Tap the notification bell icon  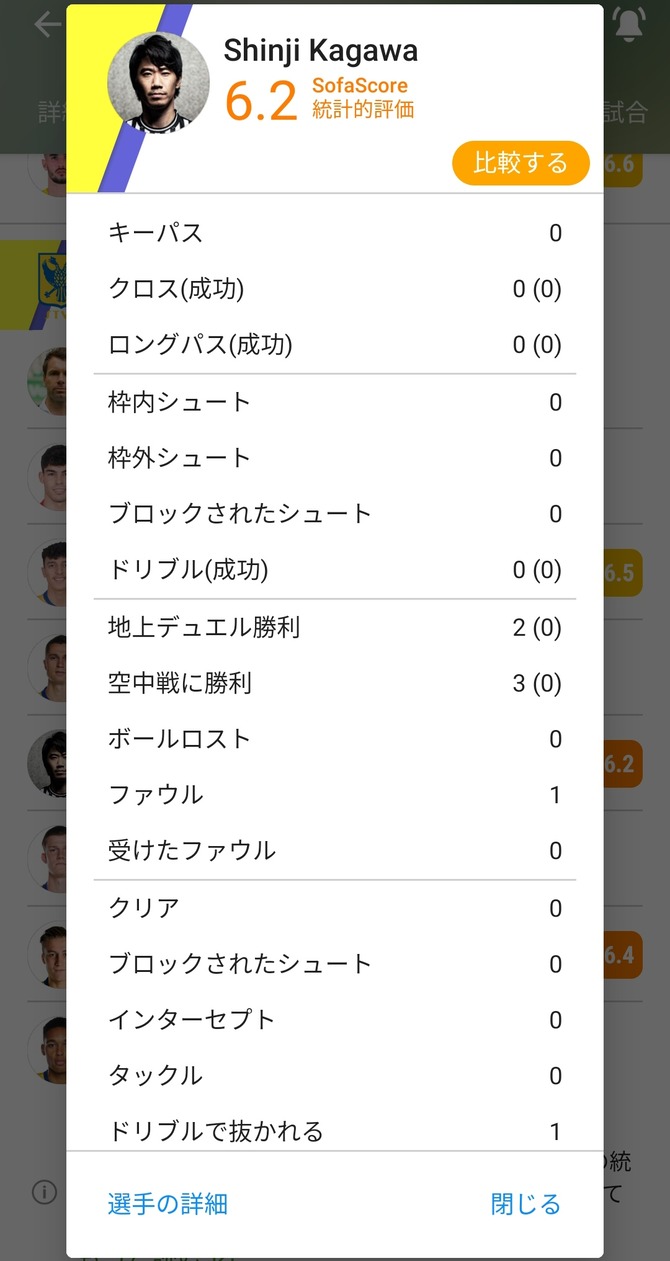[x=629, y=25]
